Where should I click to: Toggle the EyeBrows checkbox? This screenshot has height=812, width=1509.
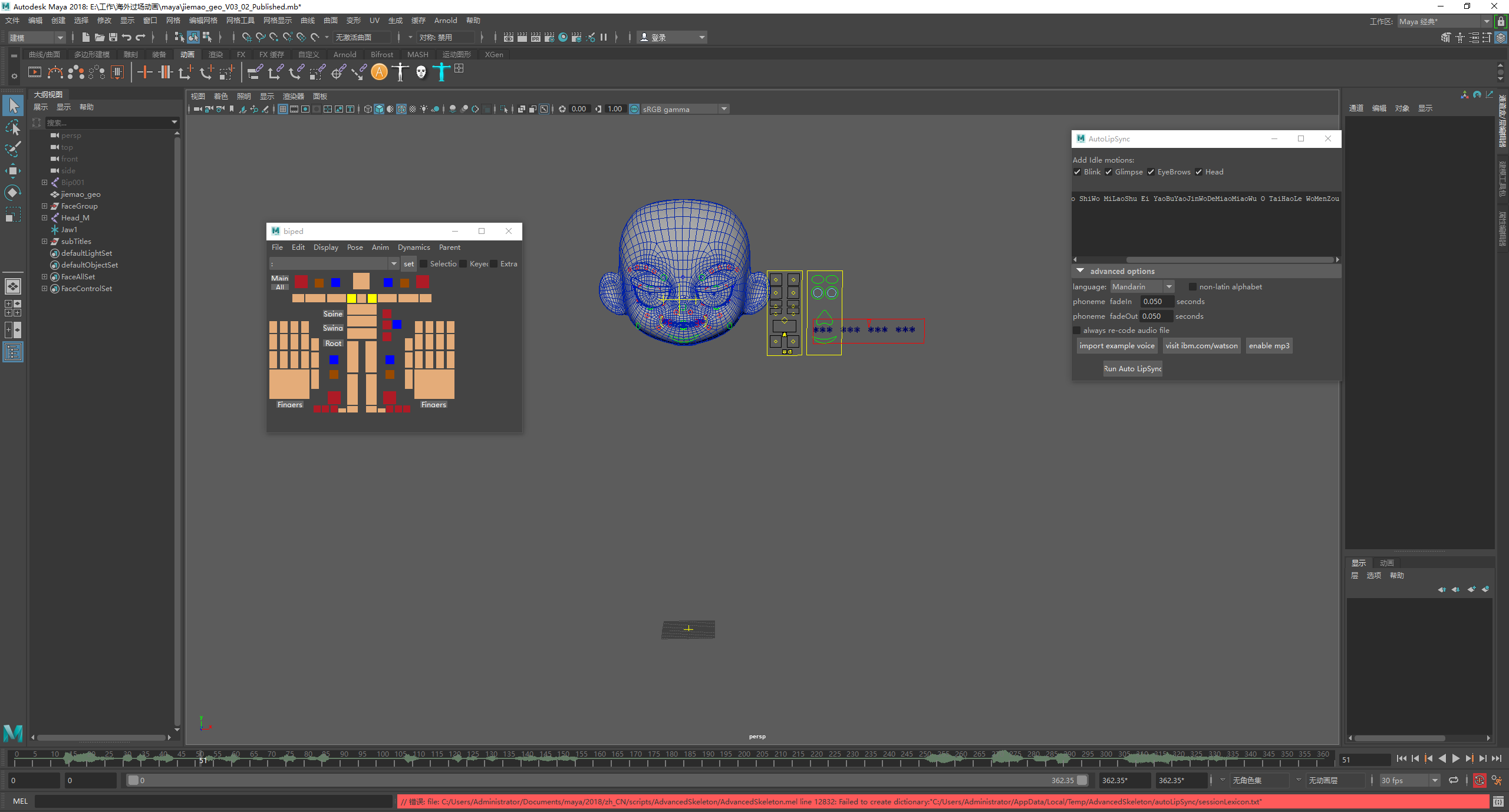1151,172
